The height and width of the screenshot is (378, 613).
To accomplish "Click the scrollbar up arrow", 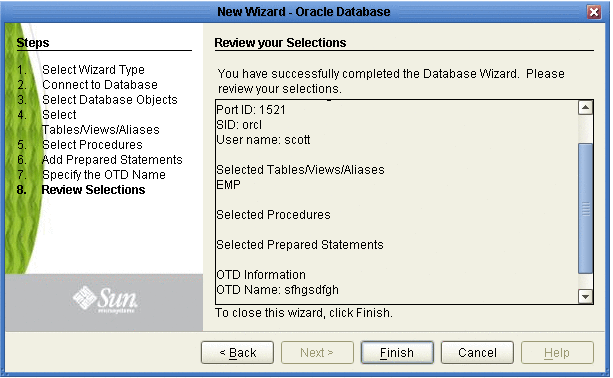I will [x=585, y=107].
